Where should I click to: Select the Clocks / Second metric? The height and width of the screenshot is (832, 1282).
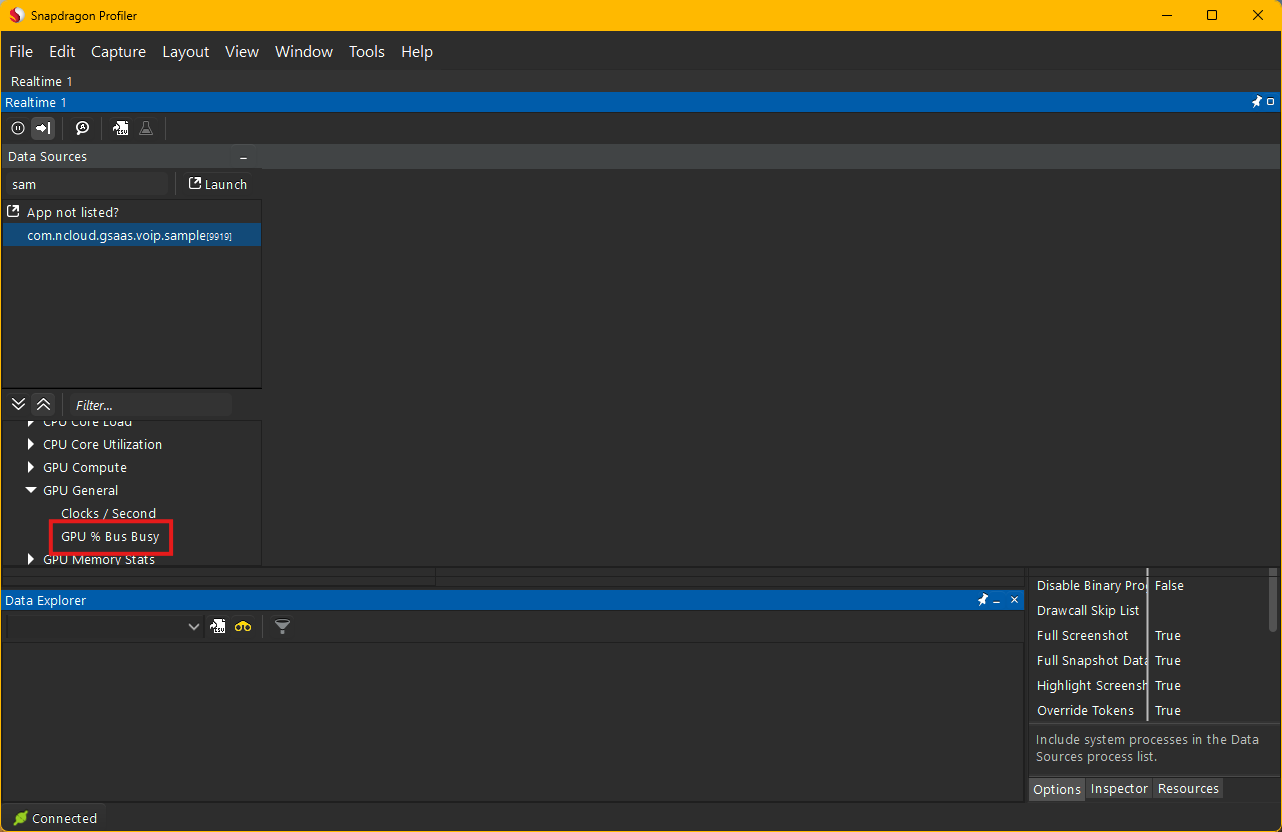pos(108,513)
